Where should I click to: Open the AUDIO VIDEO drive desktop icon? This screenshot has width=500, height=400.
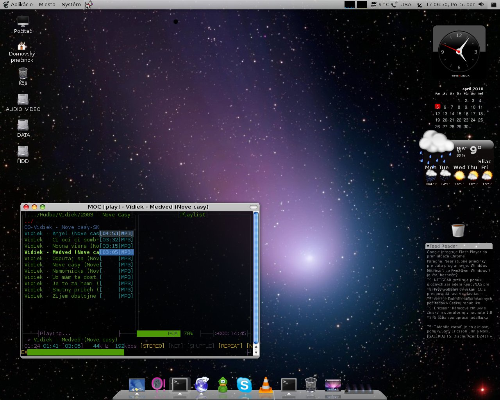pyautogui.click(x=23, y=103)
